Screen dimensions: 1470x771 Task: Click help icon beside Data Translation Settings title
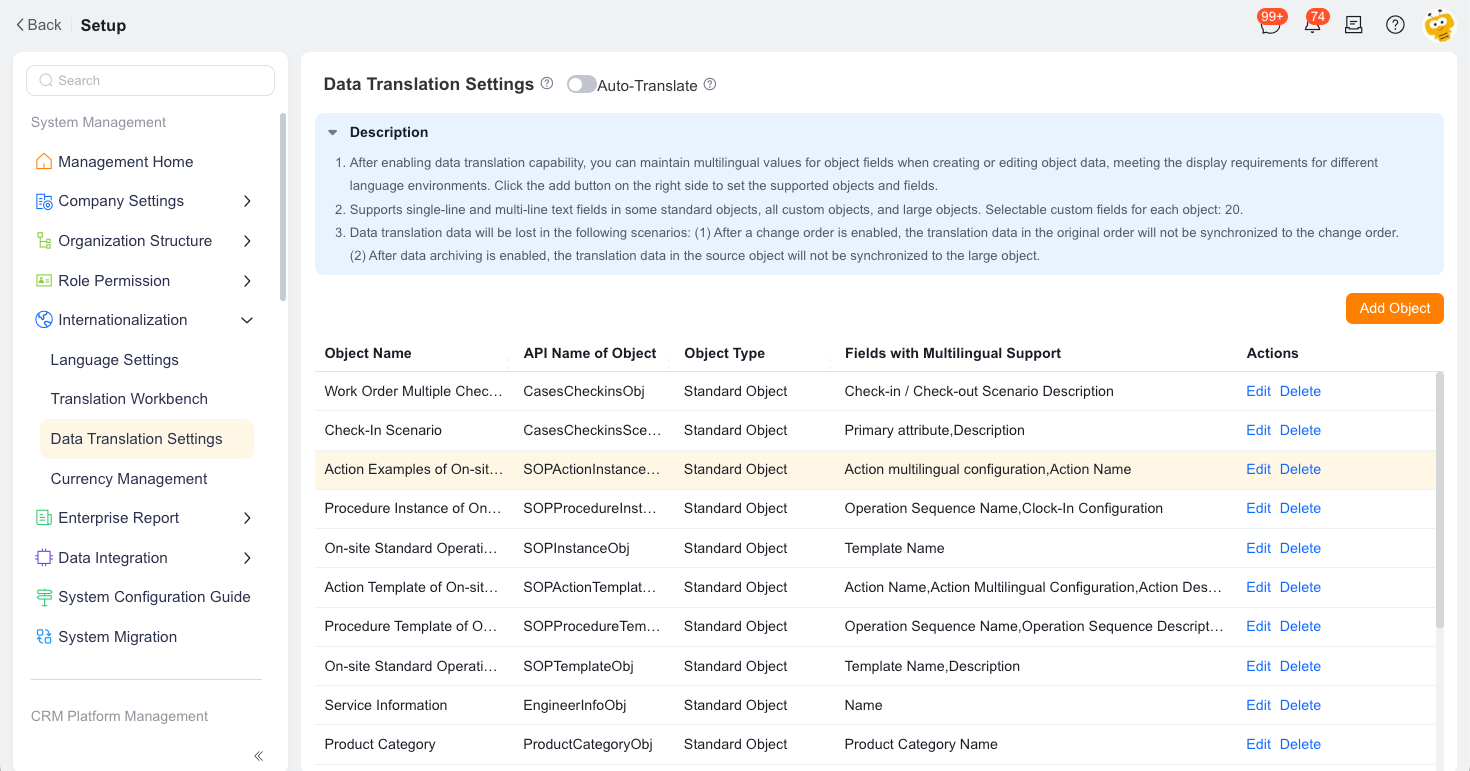coord(547,84)
